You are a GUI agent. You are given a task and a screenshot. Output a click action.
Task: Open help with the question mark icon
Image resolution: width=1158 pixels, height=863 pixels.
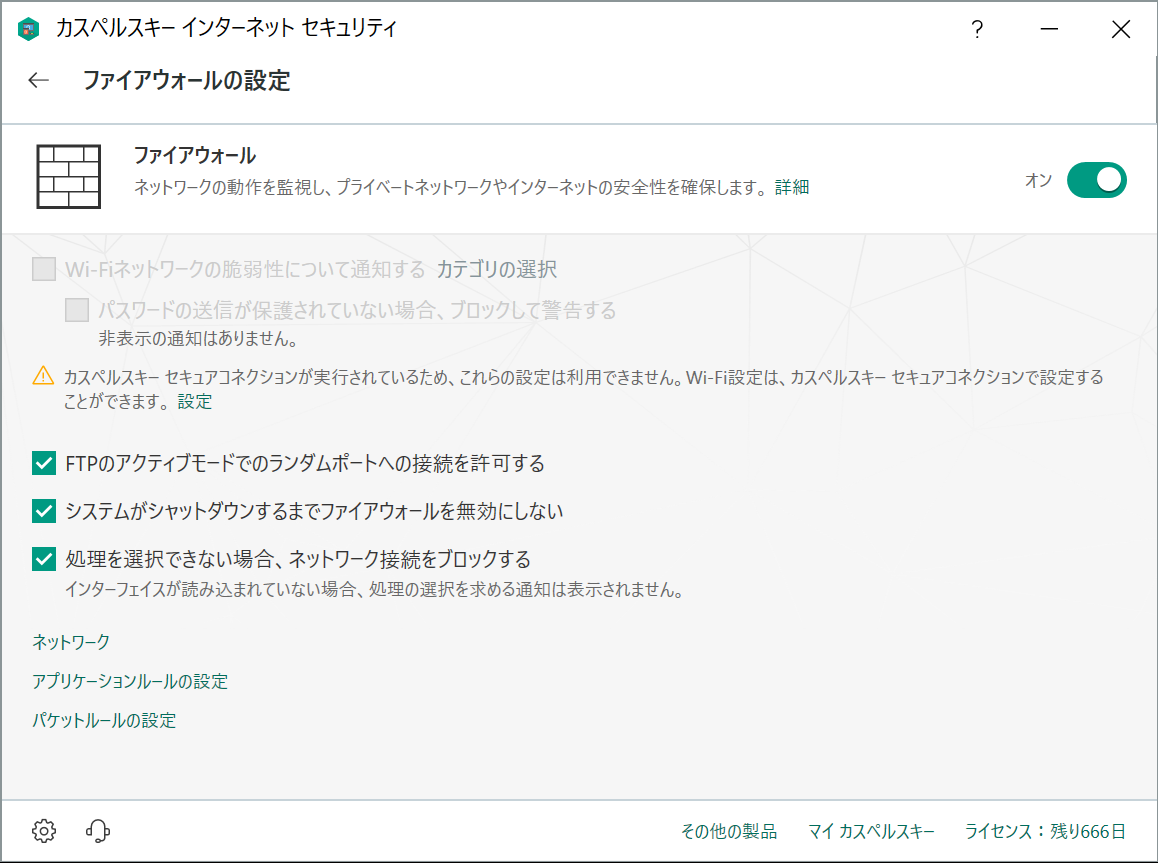click(x=977, y=29)
